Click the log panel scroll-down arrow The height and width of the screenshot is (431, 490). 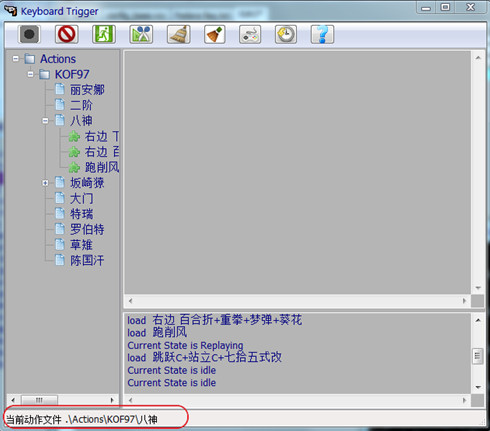pyautogui.click(x=478, y=387)
